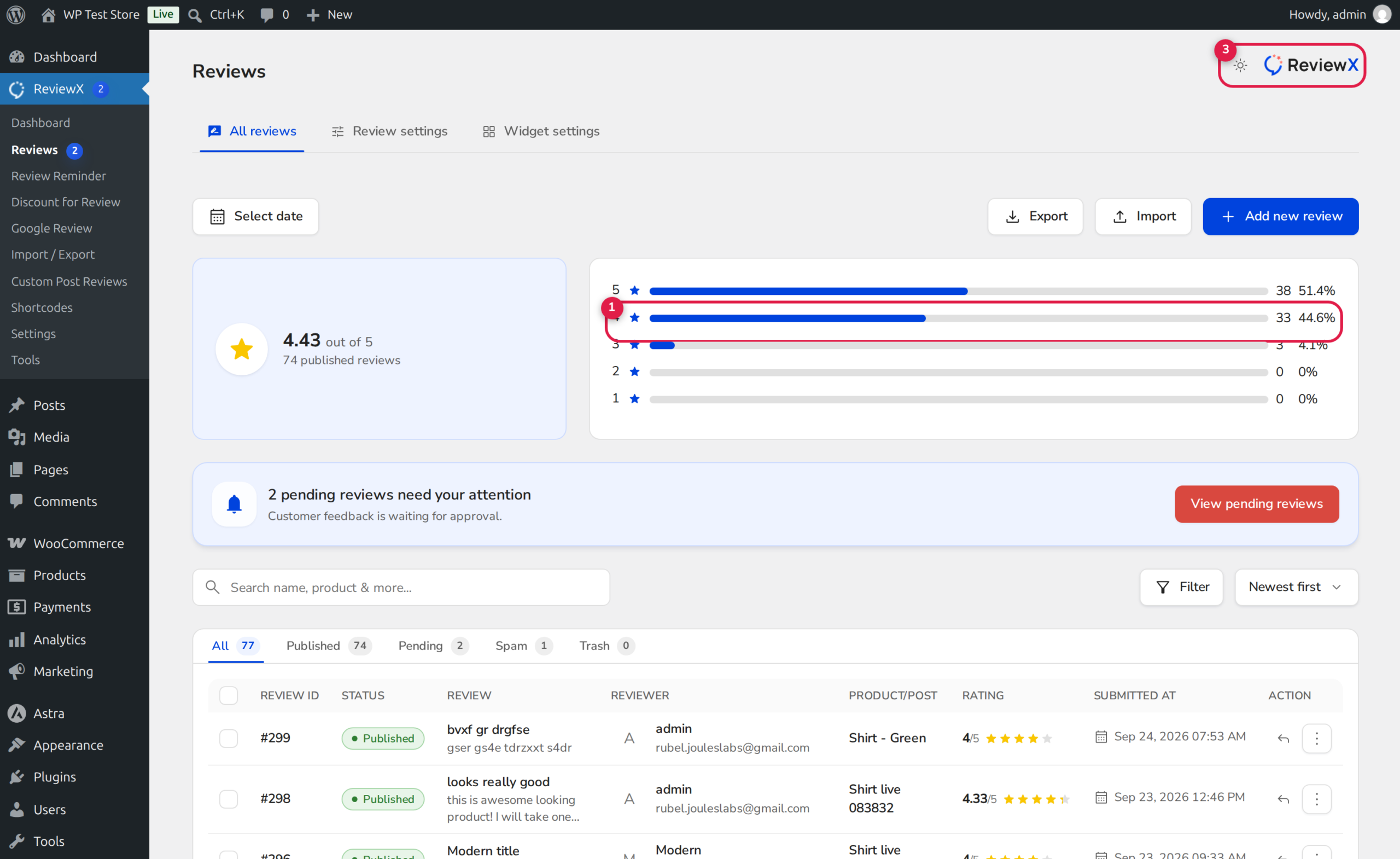Toggle the light mode sun icon near ReviewX logo
The height and width of the screenshot is (859, 1400).
point(1240,65)
